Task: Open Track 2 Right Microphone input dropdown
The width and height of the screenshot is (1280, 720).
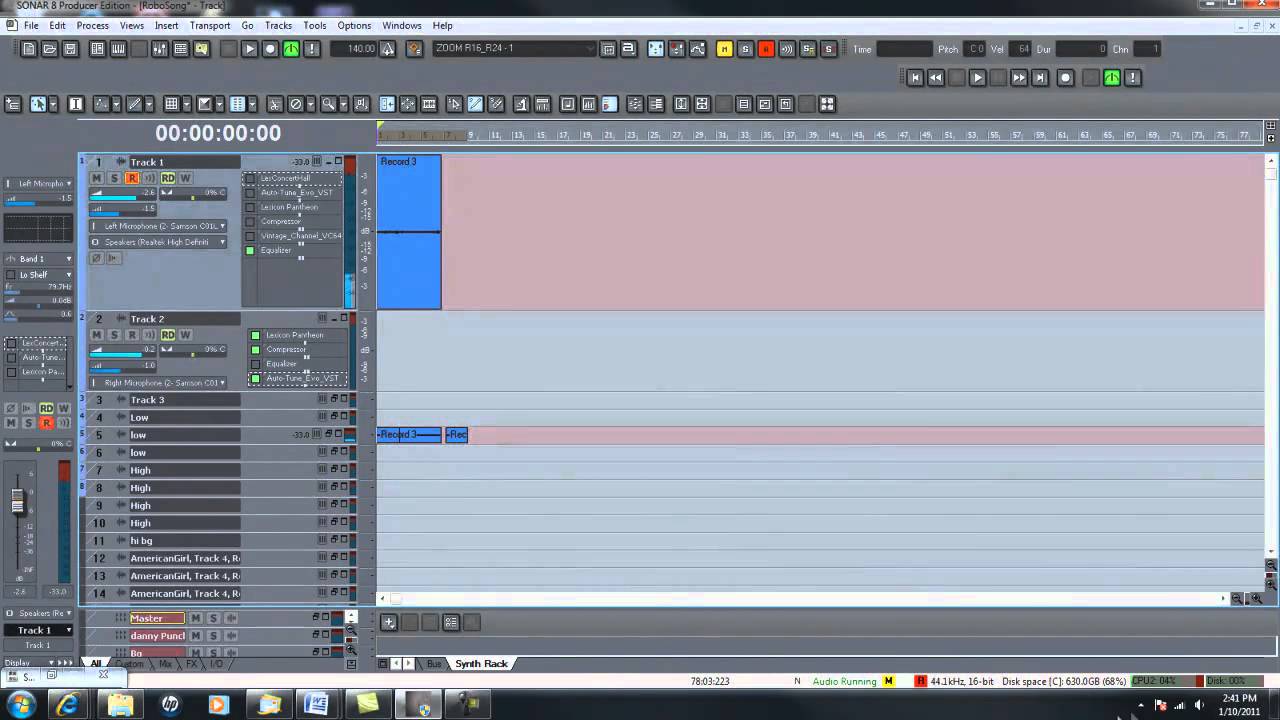Action: 159,383
